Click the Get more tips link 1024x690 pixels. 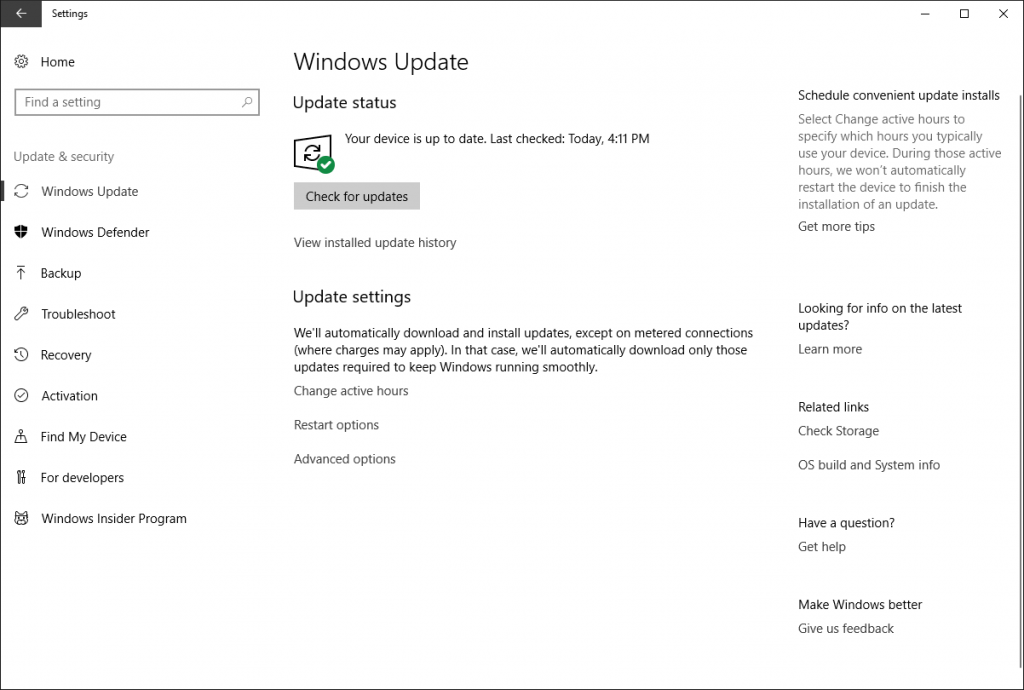tap(836, 226)
